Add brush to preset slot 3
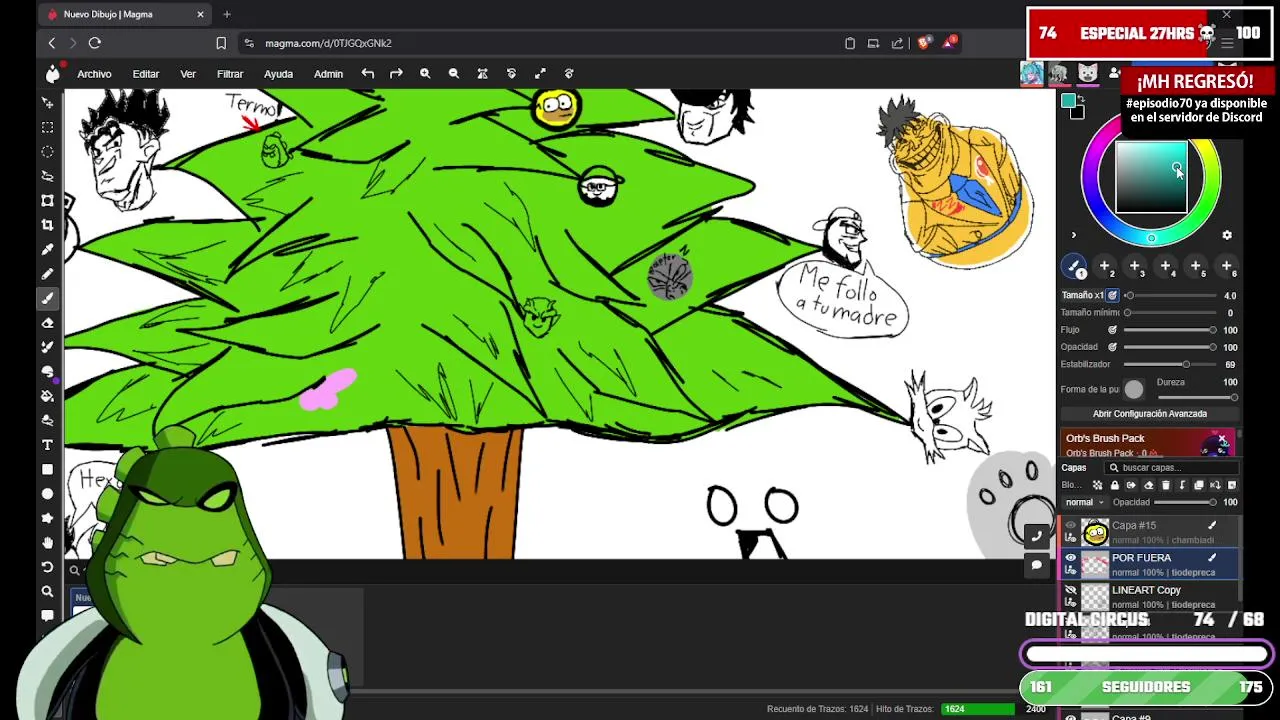This screenshot has height=720, width=1280. tap(1135, 267)
